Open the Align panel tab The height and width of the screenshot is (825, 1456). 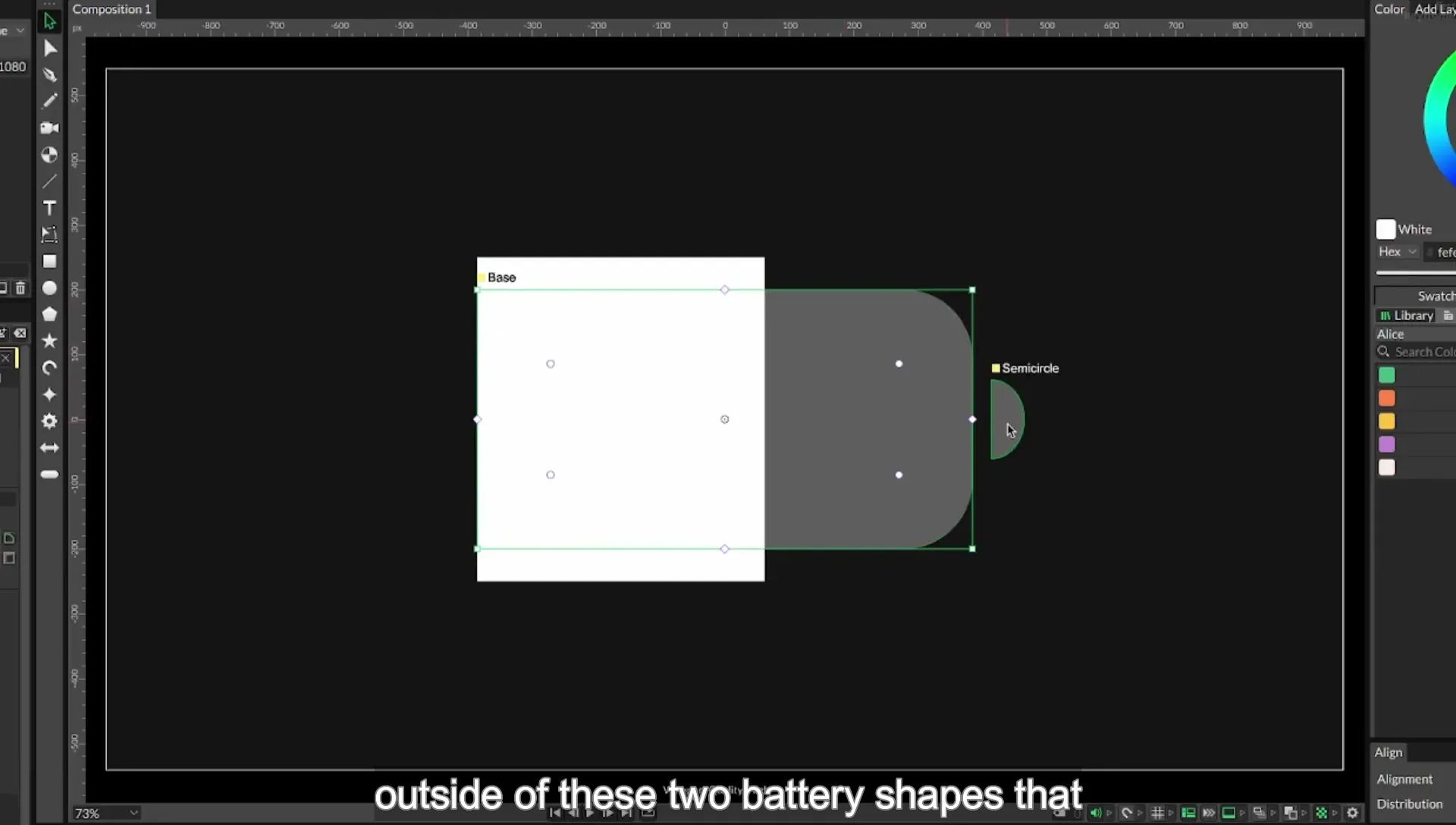click(x=1389, y=752)
